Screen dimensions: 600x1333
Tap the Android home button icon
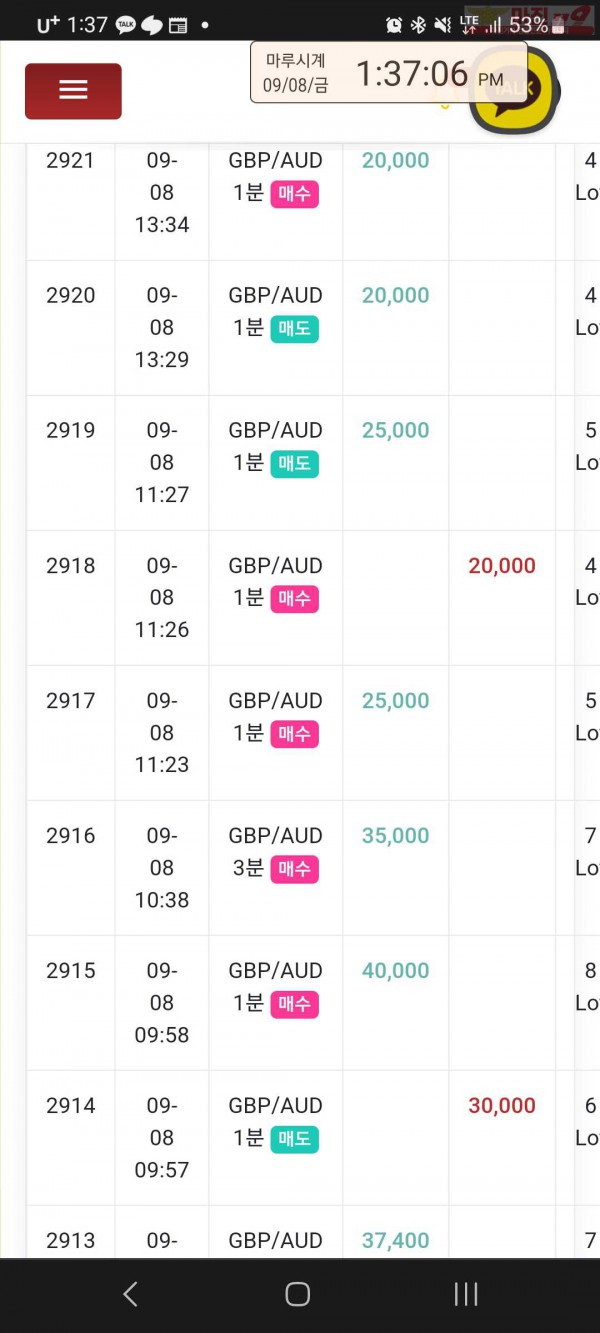pyautogui.click(x=297, y=1294)
